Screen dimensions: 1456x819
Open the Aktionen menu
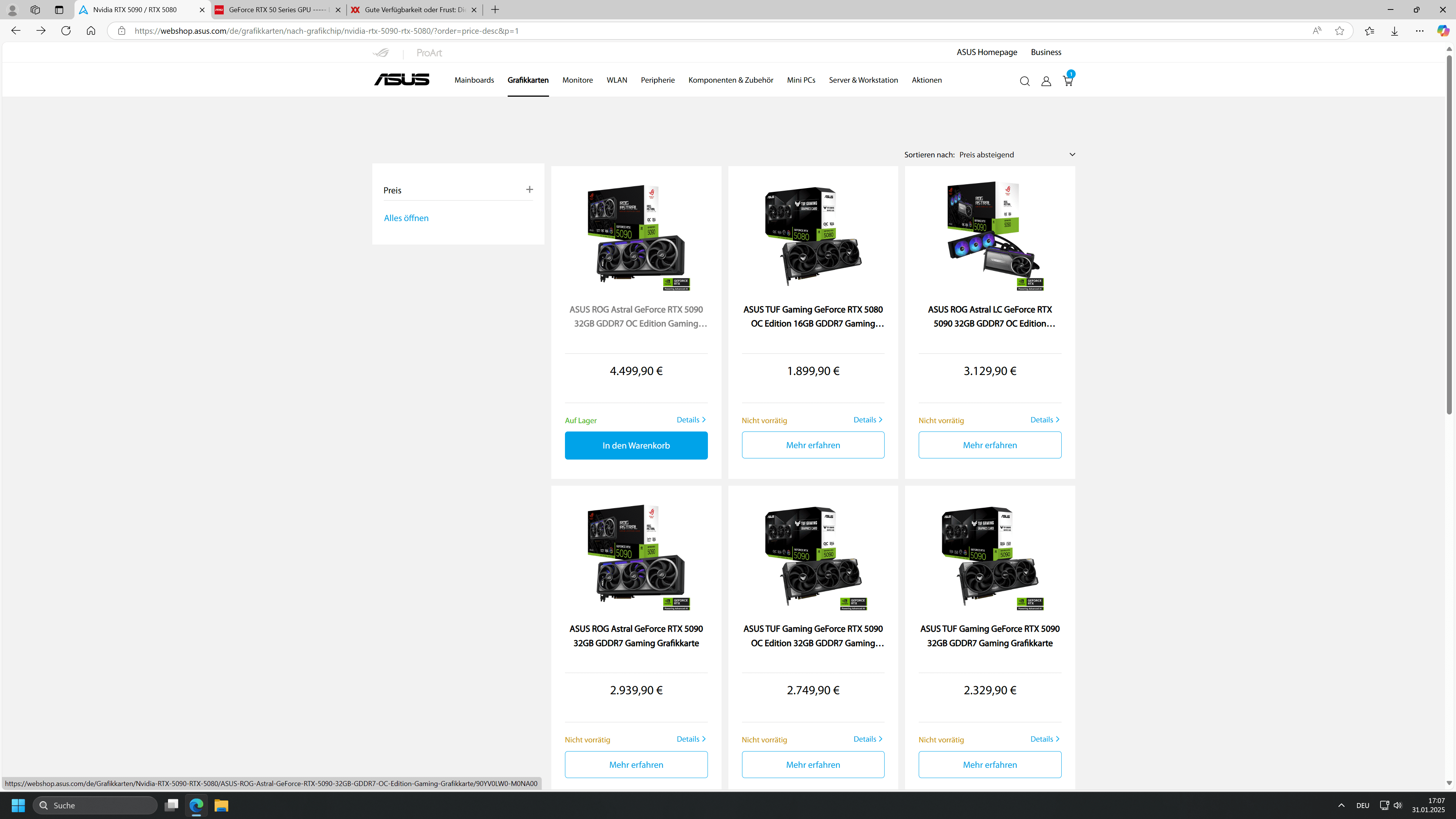click(x=926, y=80)
